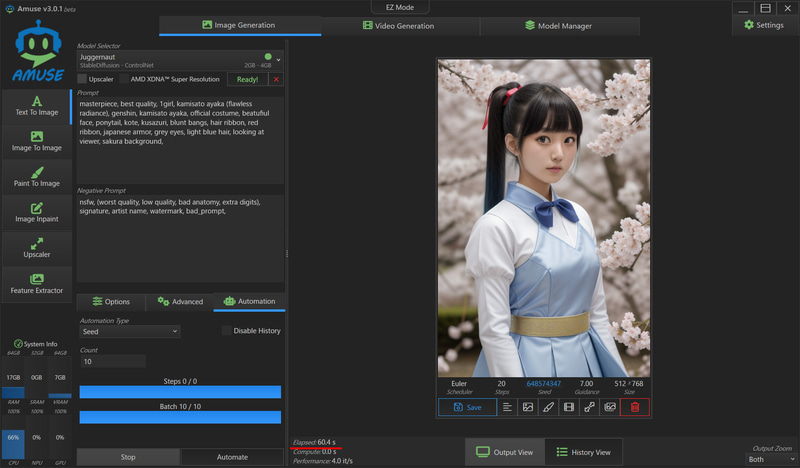Open the Advanced tab
Image resolution: width=800 pixels, height=468 pixels.
click(180, 302)
